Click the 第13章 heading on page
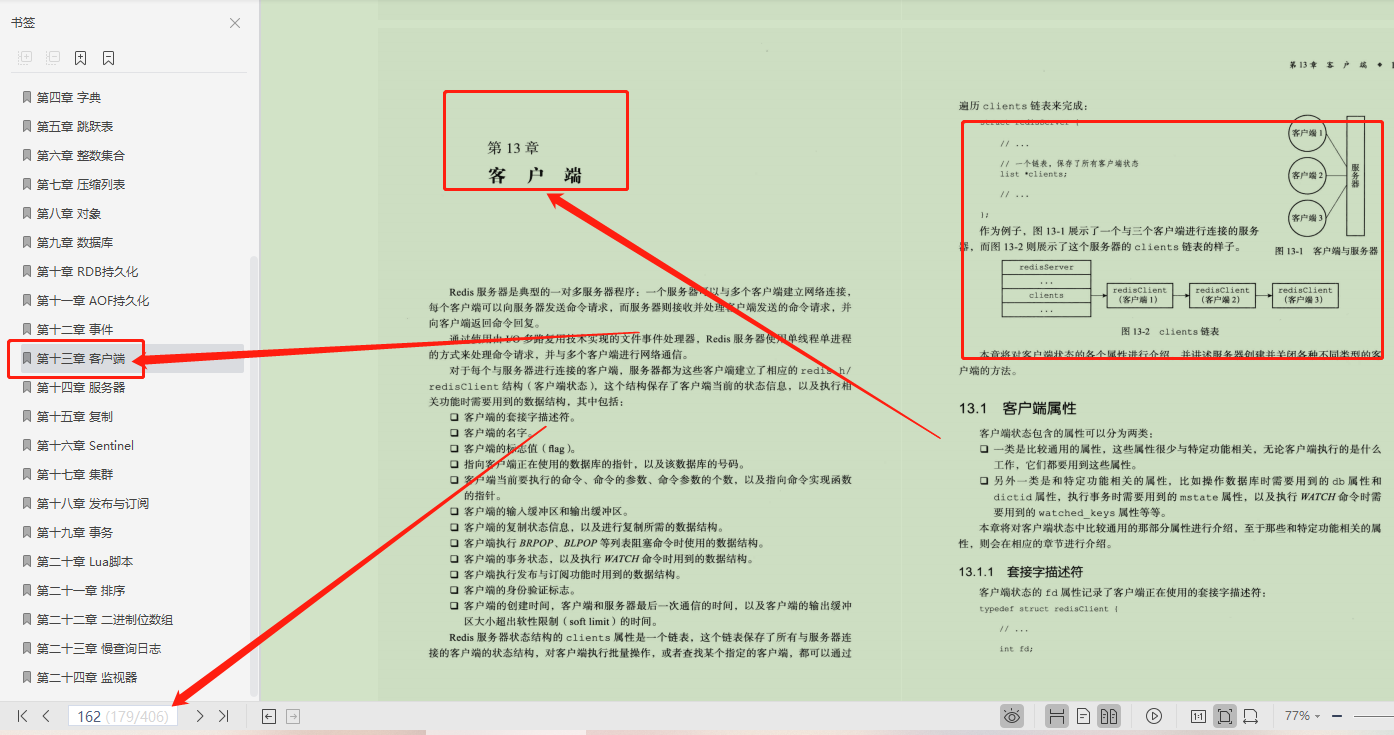 [513, 147]
